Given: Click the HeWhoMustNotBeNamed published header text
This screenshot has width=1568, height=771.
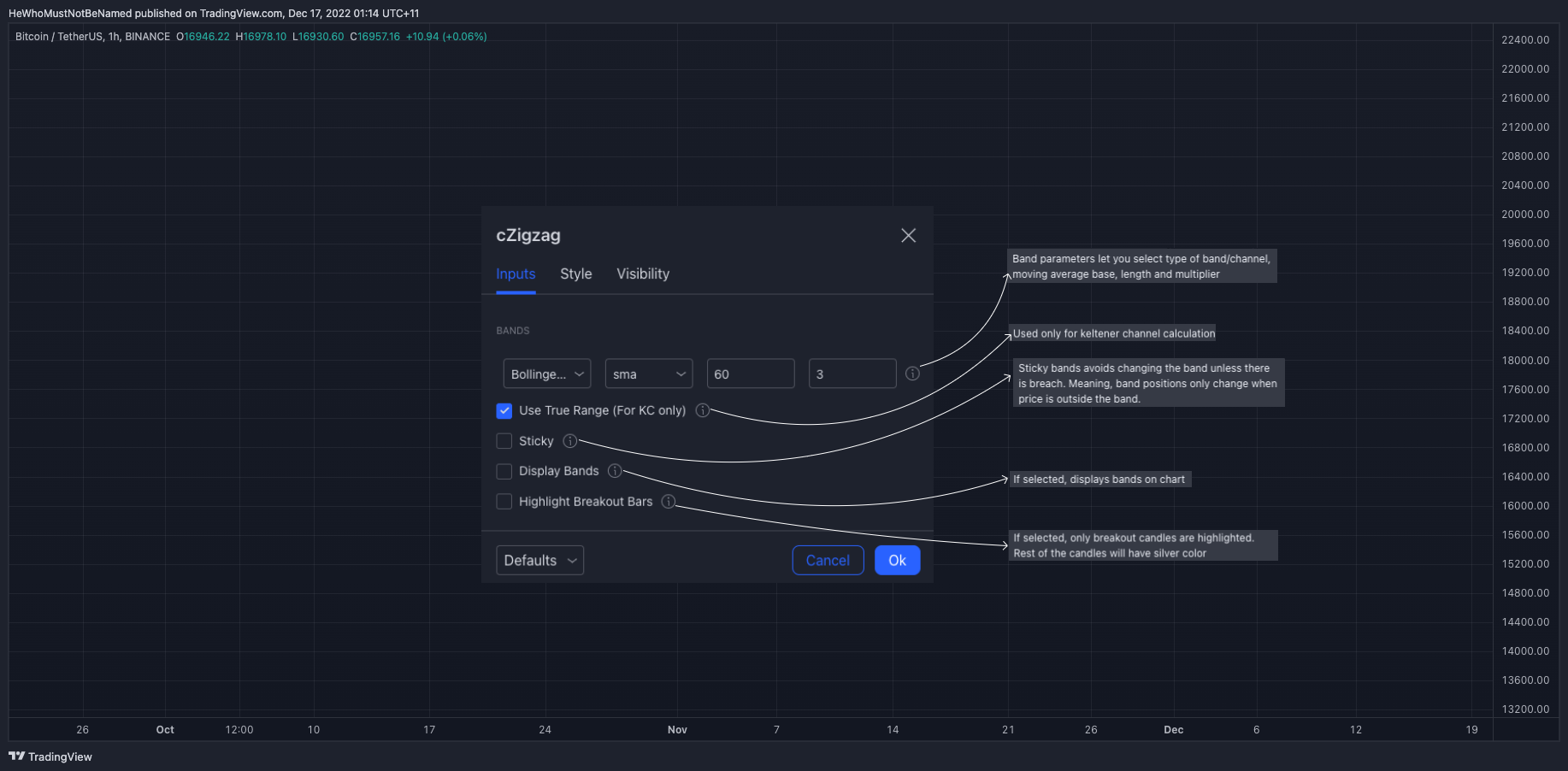Looking at the screenshot, I should [x=214, y=14].
